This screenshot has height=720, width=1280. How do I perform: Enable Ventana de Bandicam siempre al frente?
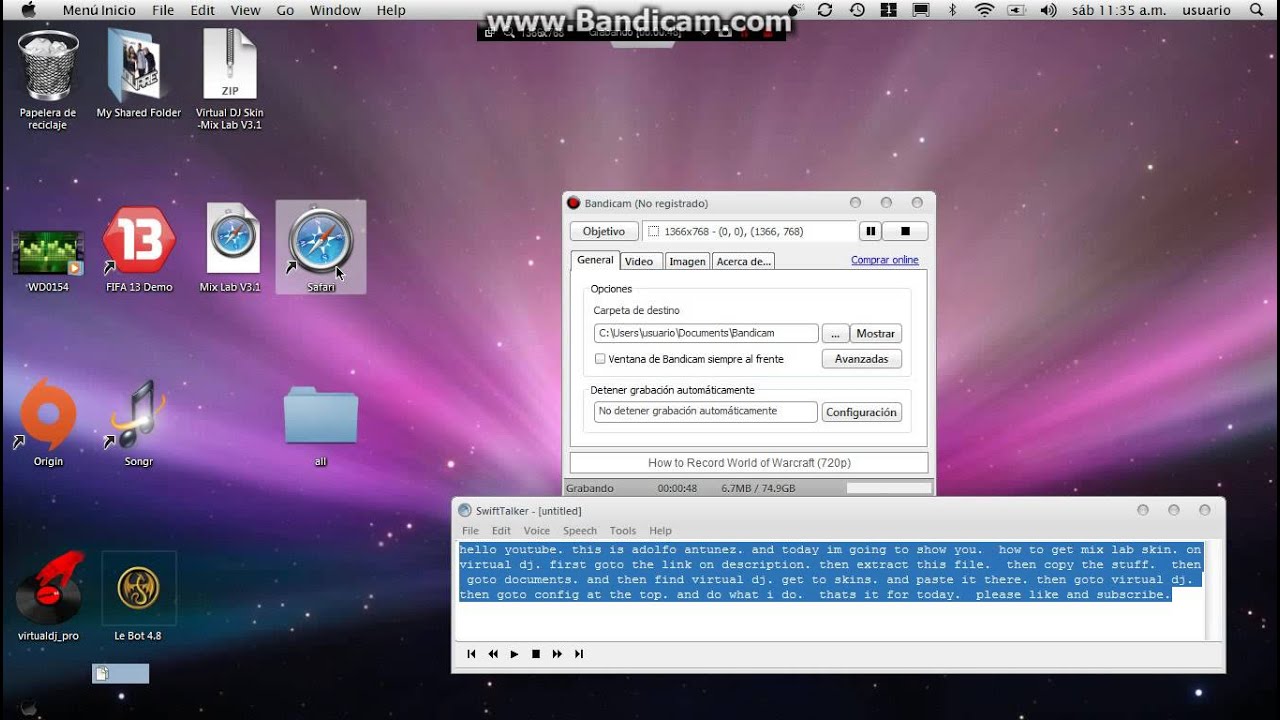[600, 359]
